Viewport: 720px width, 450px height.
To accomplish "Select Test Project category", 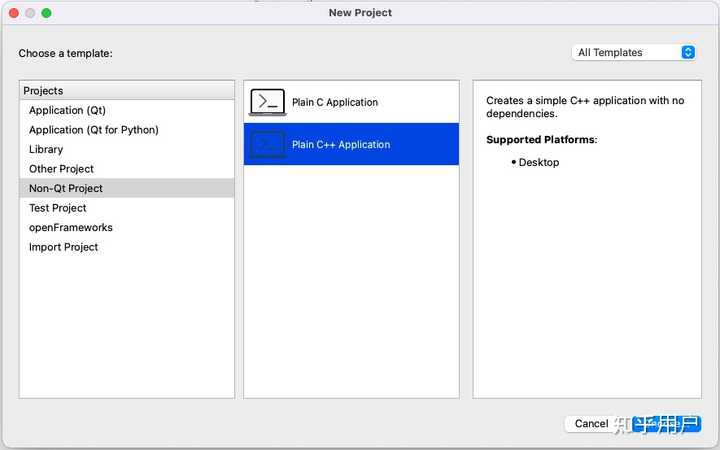I will [x=127, y=208].
